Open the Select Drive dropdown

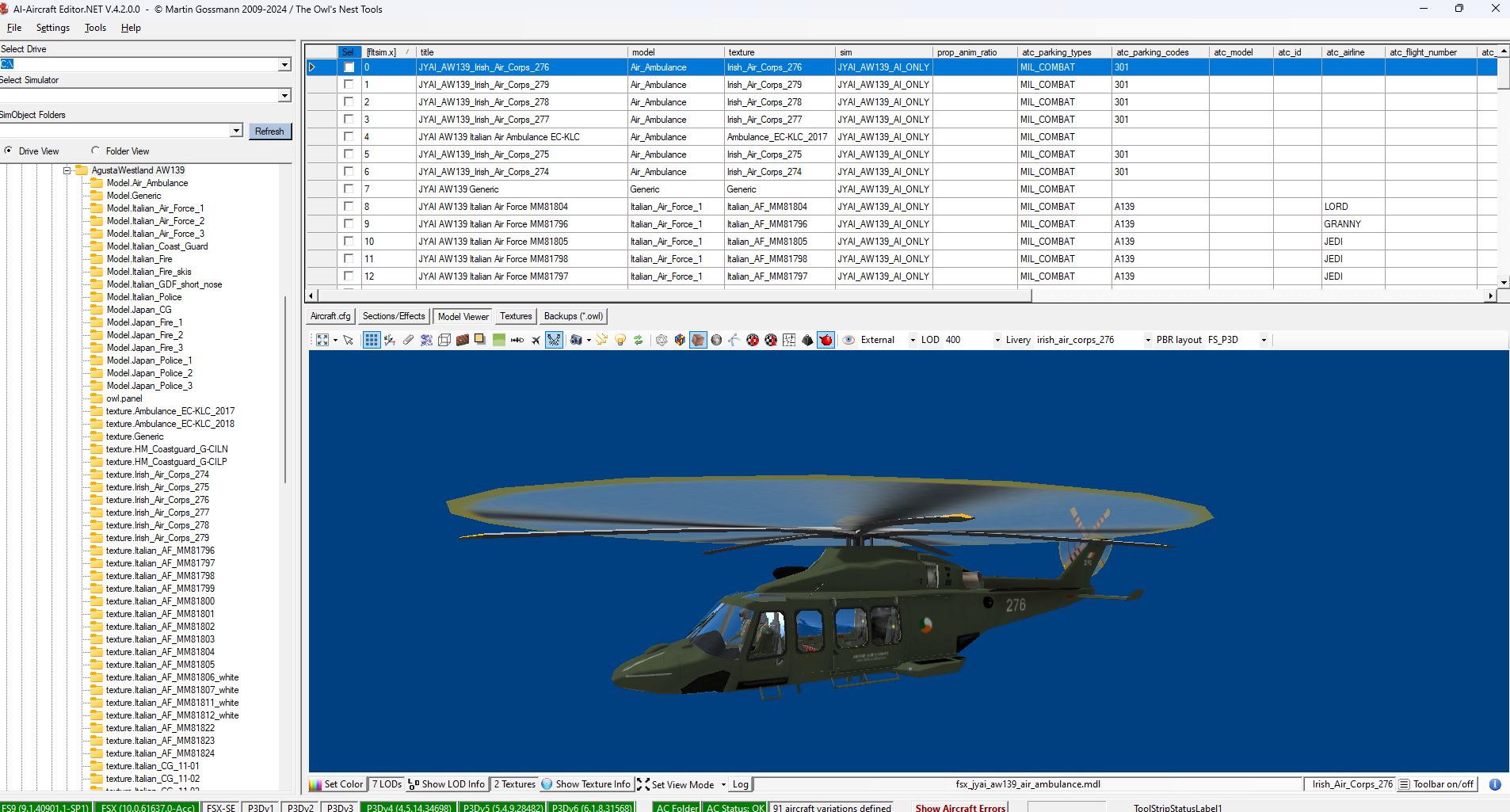click(x=284, y=64)
